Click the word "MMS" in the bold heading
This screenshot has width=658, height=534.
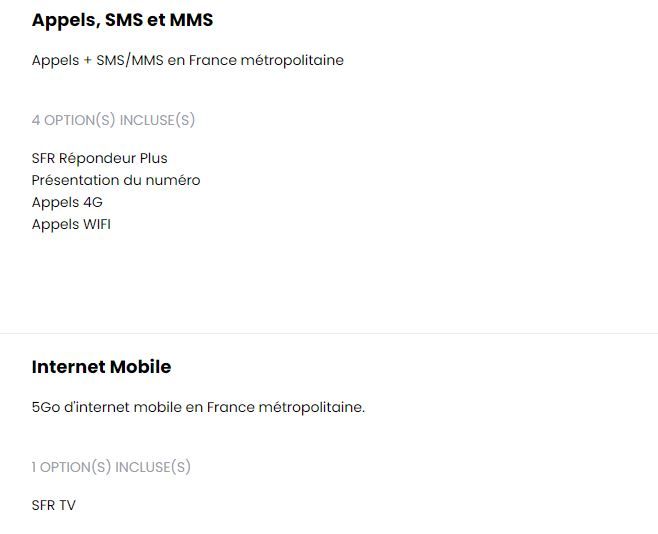pos(191,20)
